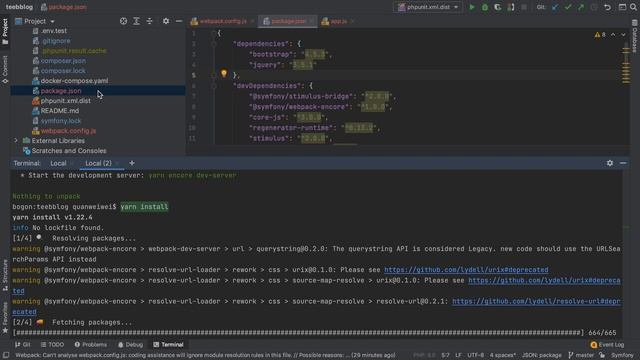Screen dimensions: 640x360
Task: Switch to Local terminal tab
Action: point(58,163)
